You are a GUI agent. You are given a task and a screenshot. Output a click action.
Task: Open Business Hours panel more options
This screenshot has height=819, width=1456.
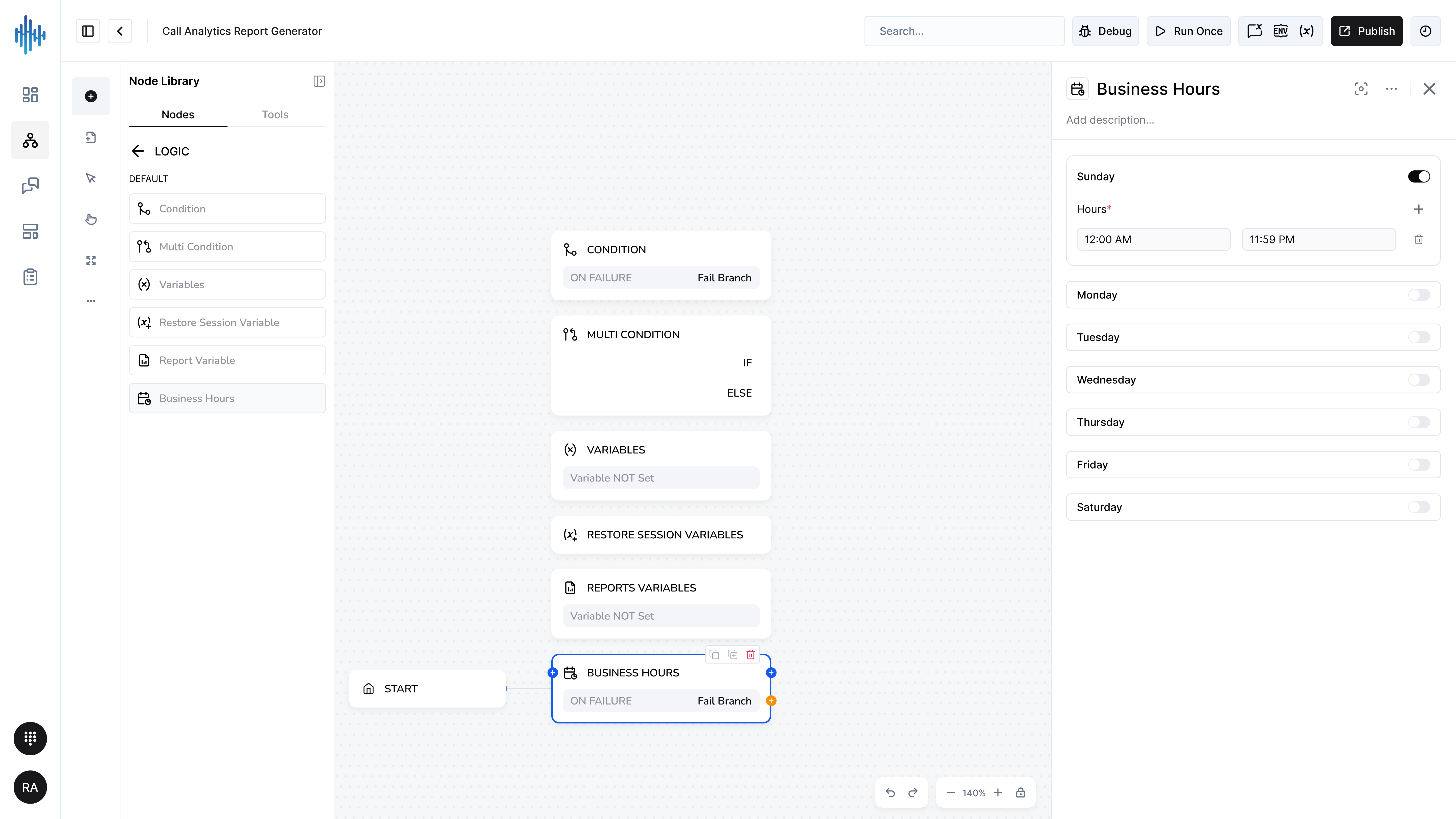[x=1392, y=89]
